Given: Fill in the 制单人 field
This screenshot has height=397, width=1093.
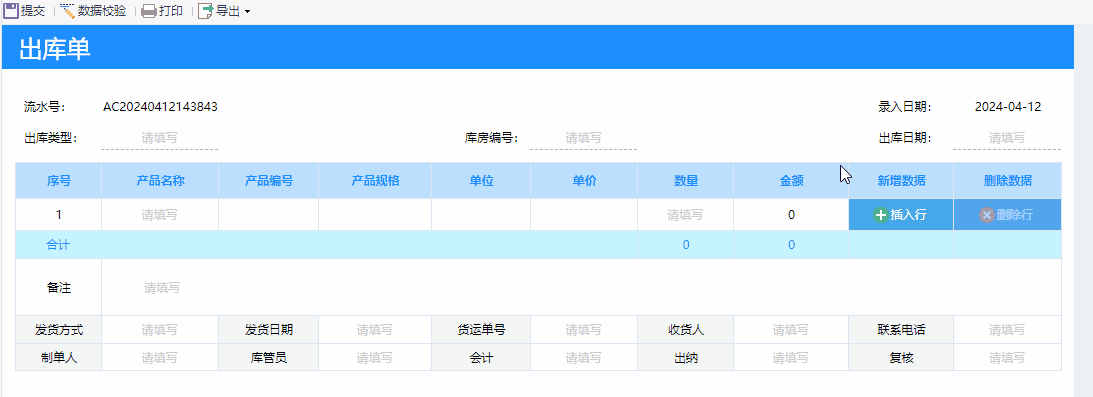Looking at the screenshot, I should 160,358.
